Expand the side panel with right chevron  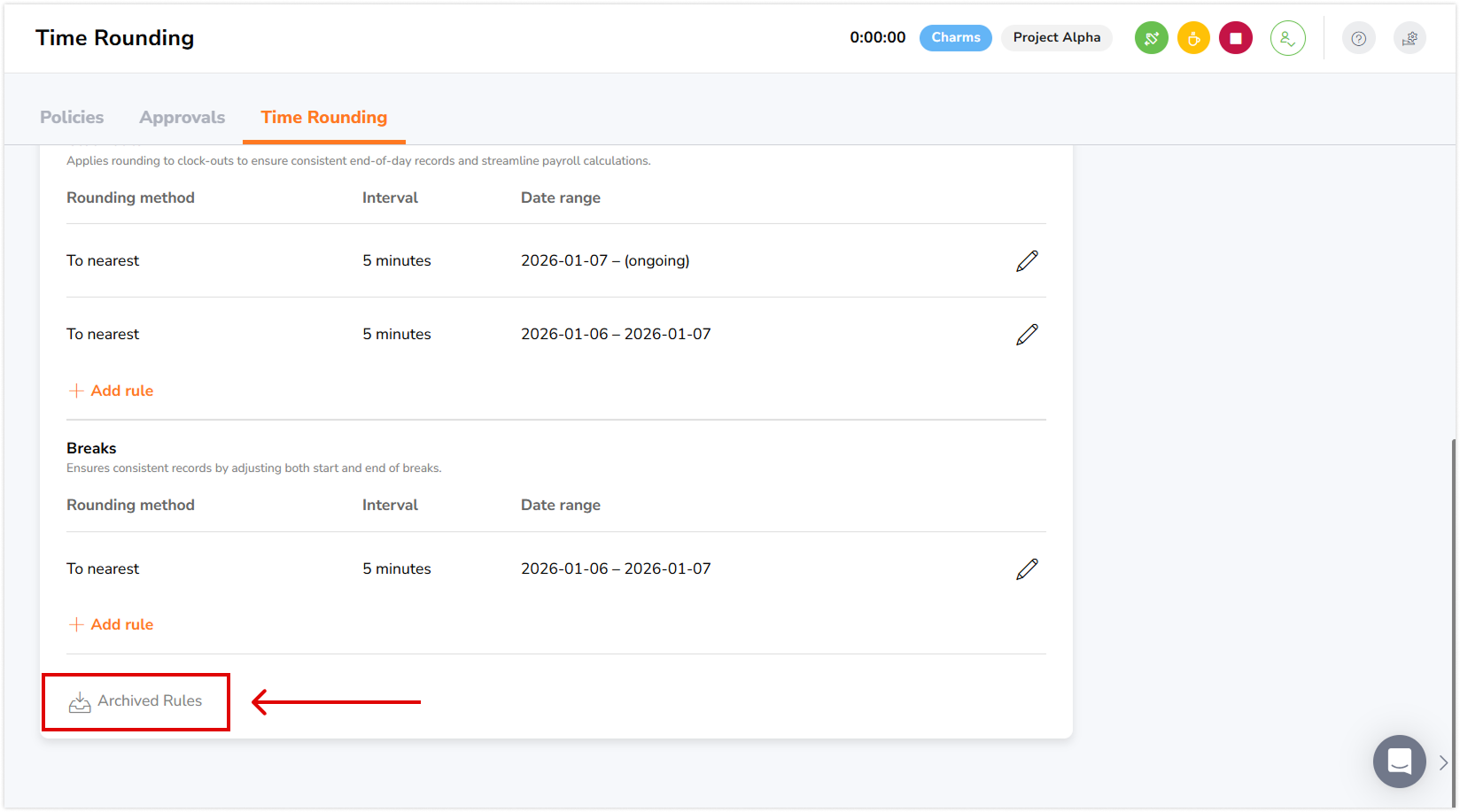(1443, 762)
